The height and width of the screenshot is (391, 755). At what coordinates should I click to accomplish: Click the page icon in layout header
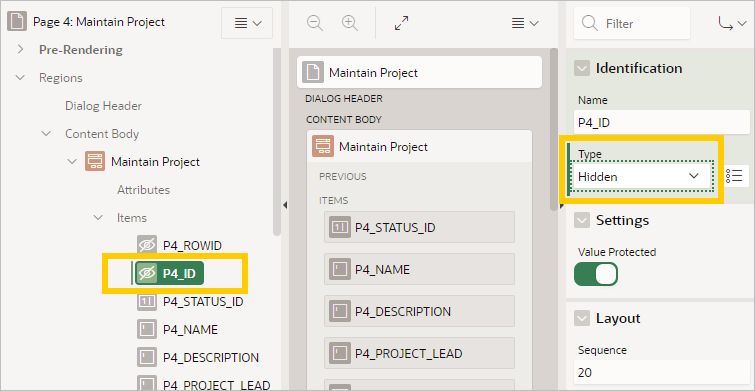tap(313, 73)
